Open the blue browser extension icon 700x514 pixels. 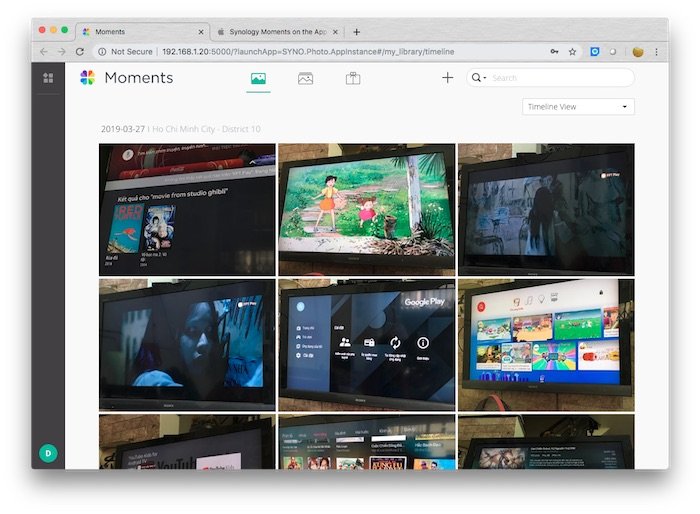pyautogui.click(x=595, y=52)
